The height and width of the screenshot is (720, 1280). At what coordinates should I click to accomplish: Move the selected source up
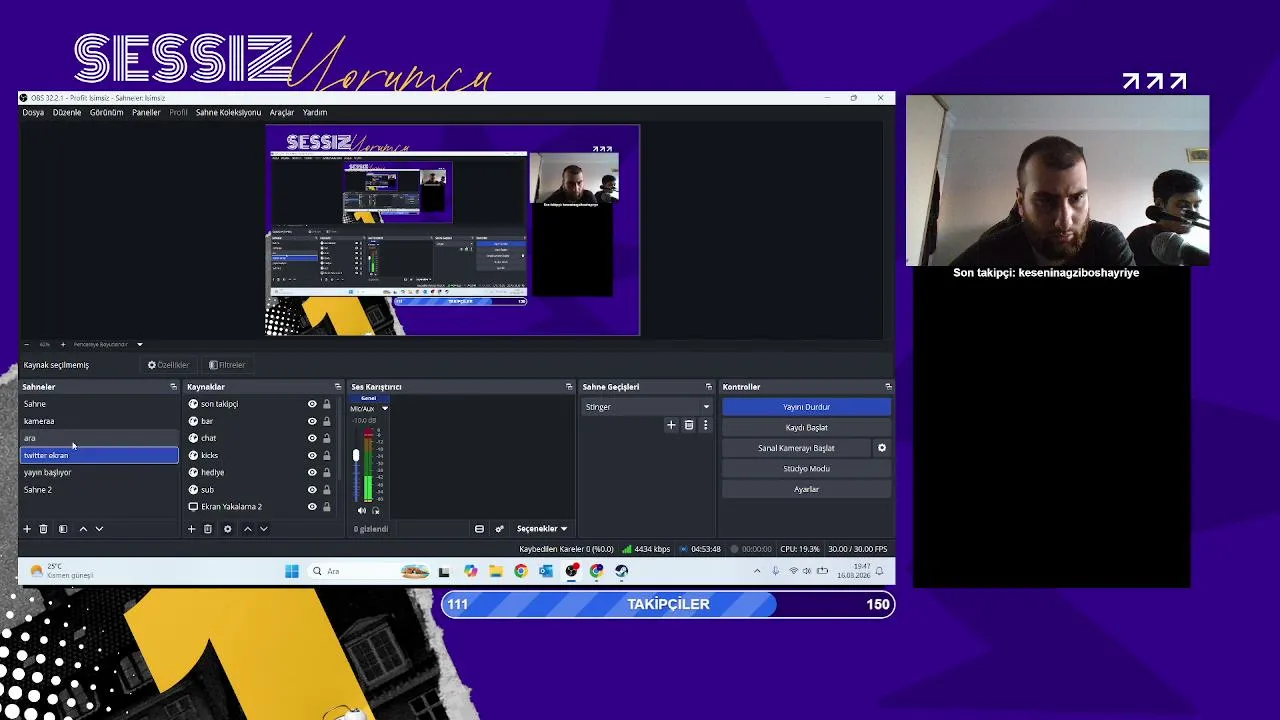pos(247,529)
